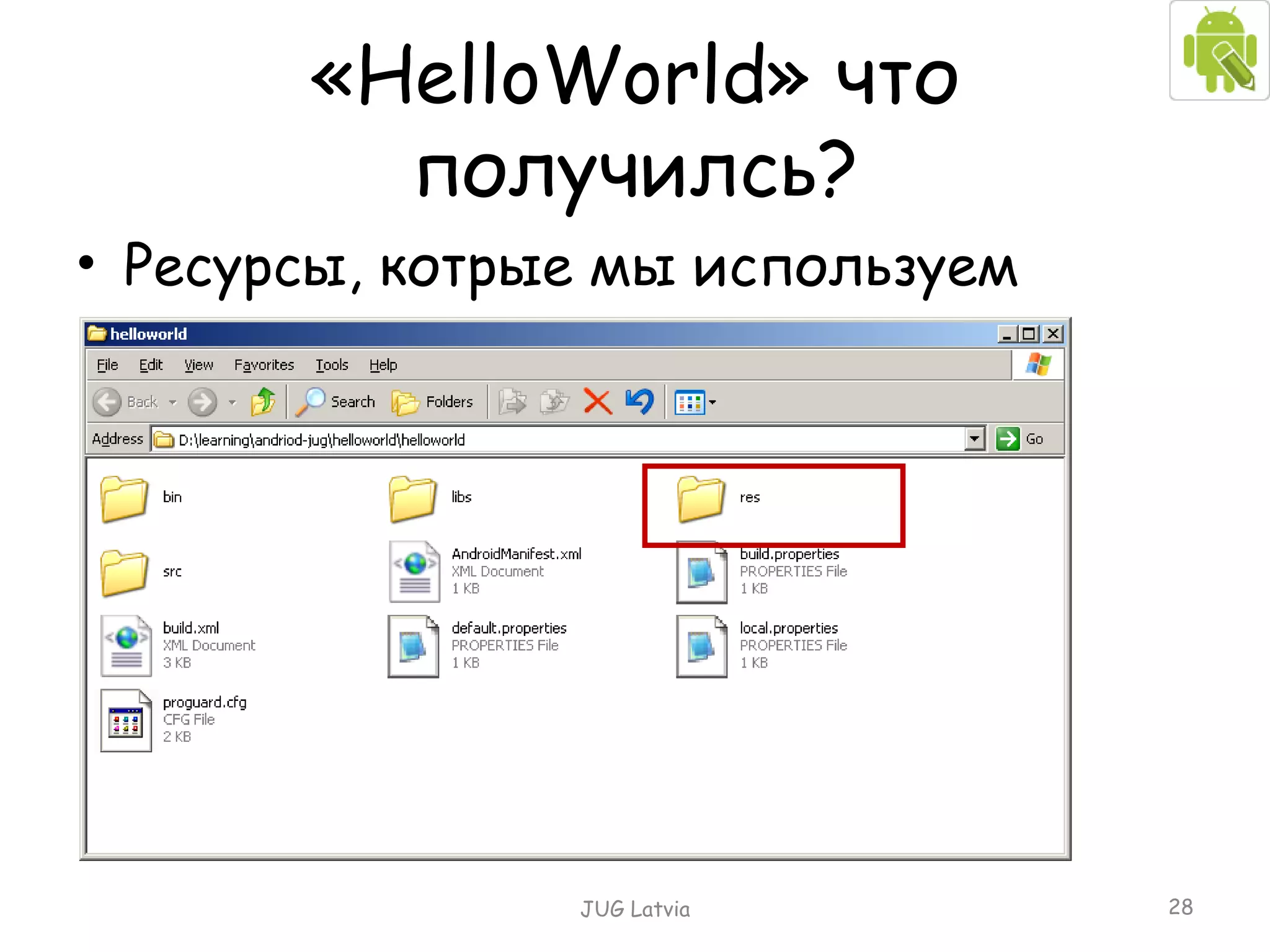Open the Favorites menu

(264, 365)
